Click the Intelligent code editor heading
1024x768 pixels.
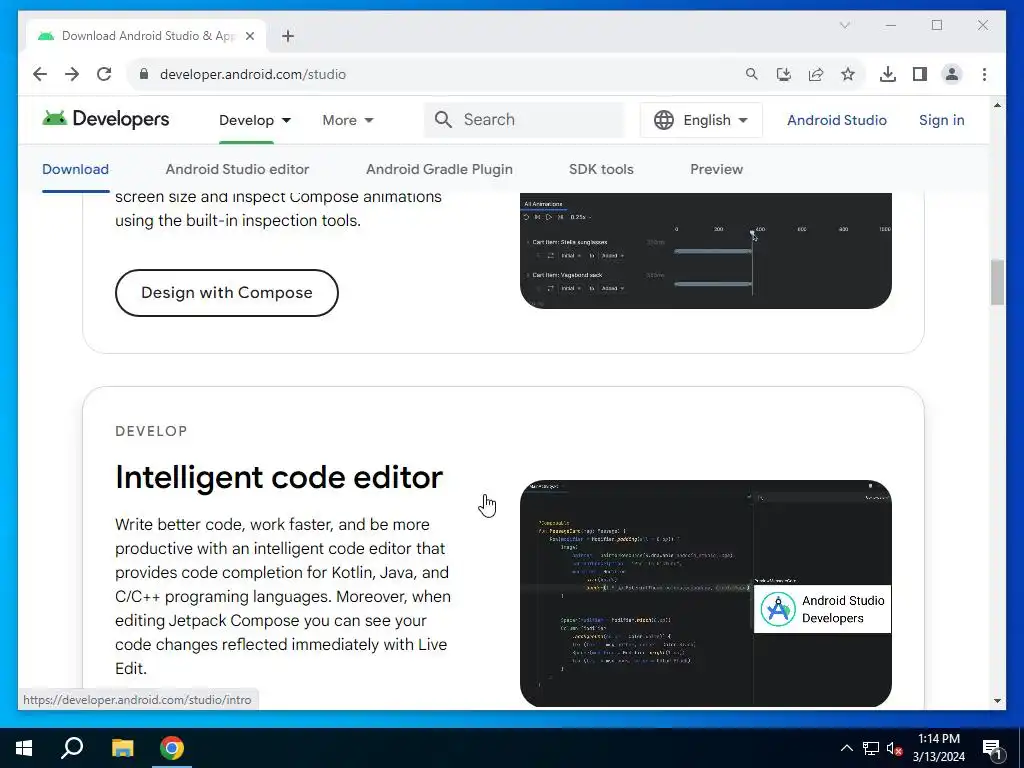point(279,477)
